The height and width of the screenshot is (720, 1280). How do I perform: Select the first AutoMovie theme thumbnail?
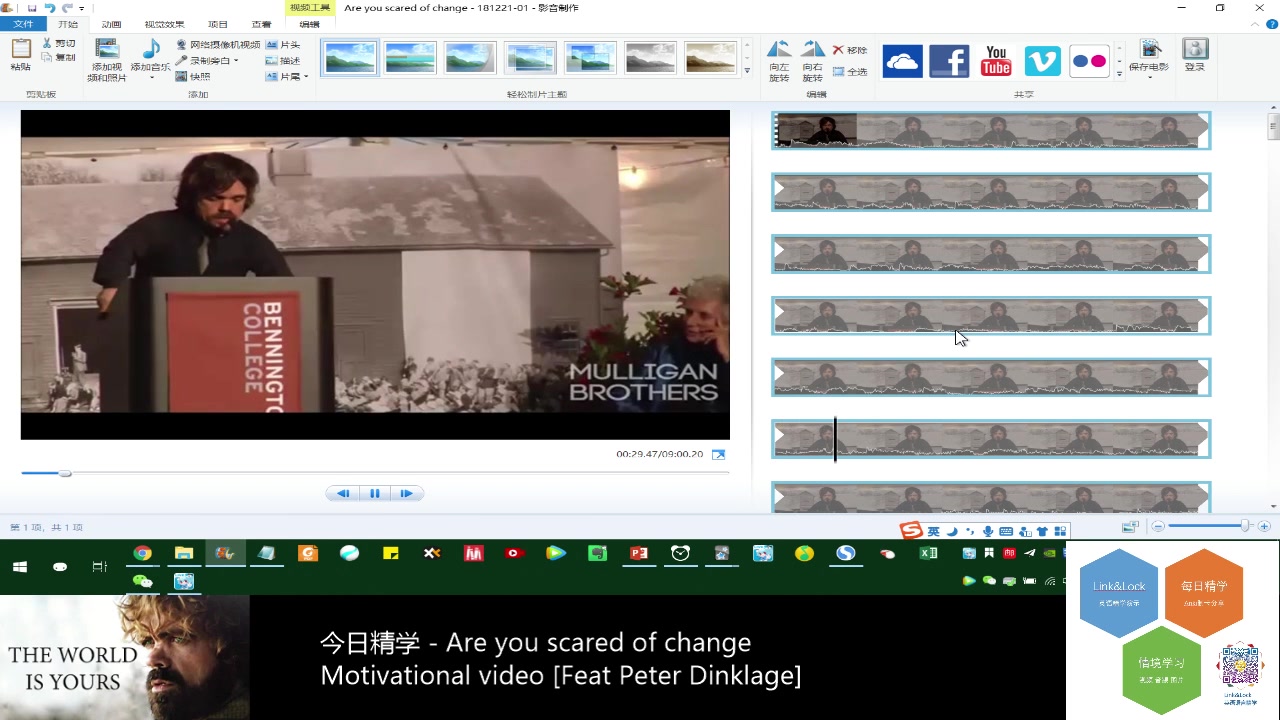[350, 58]
